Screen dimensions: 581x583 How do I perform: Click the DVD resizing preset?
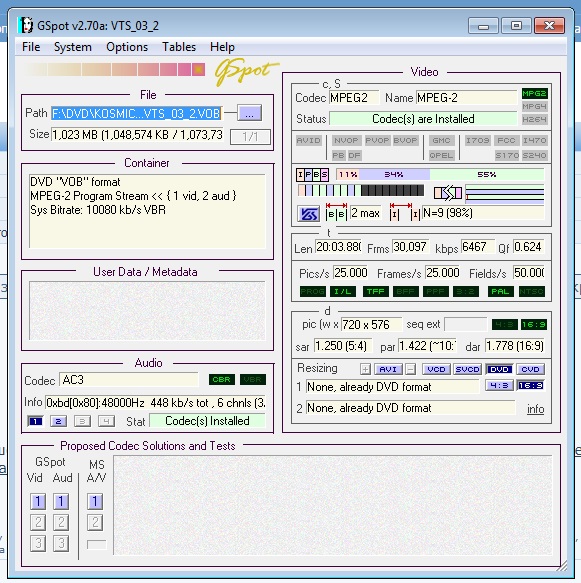pyautogui.click(x=499, y=369)
